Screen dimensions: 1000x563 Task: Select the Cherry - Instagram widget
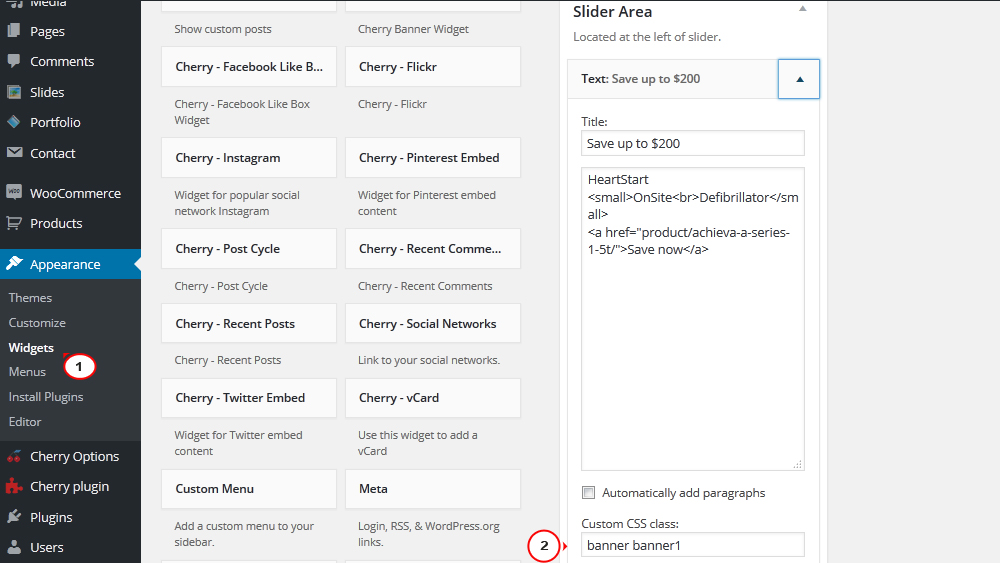[x=249, y=157]
